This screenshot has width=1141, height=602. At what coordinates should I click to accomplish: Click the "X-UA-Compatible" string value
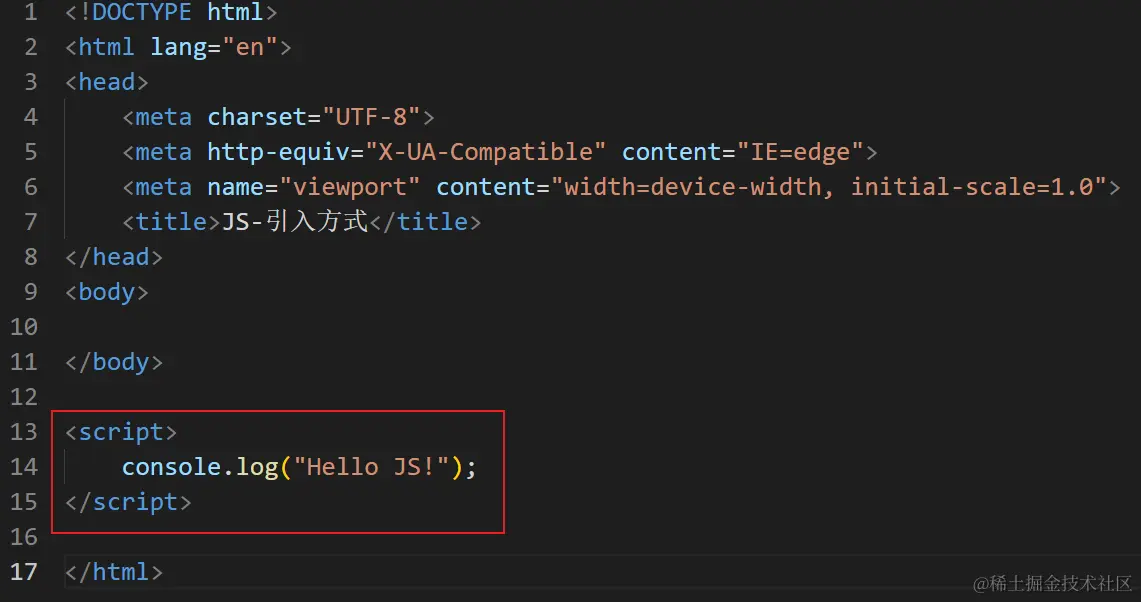pos(485,151)
